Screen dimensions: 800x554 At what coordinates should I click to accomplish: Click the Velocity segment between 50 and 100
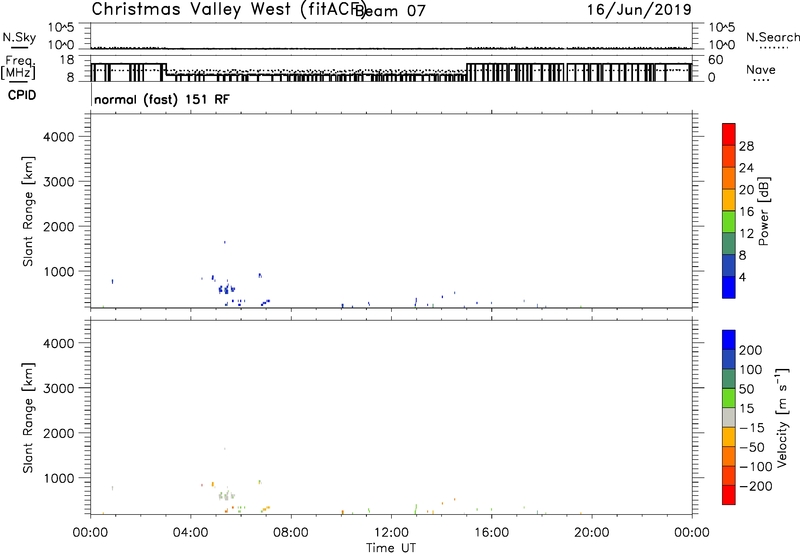[x=729, y=379]
